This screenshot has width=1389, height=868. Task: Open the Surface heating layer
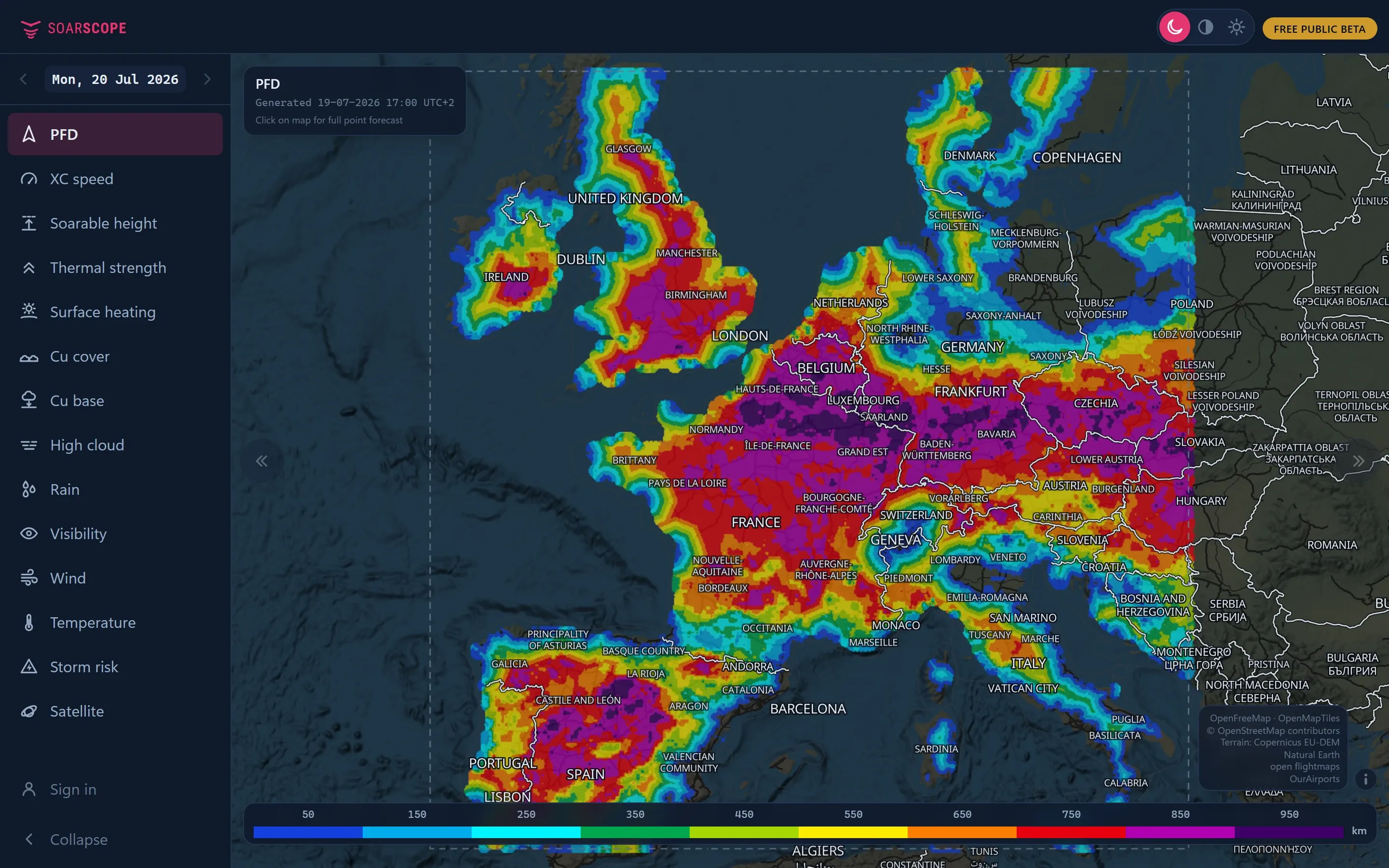[115, 312]
